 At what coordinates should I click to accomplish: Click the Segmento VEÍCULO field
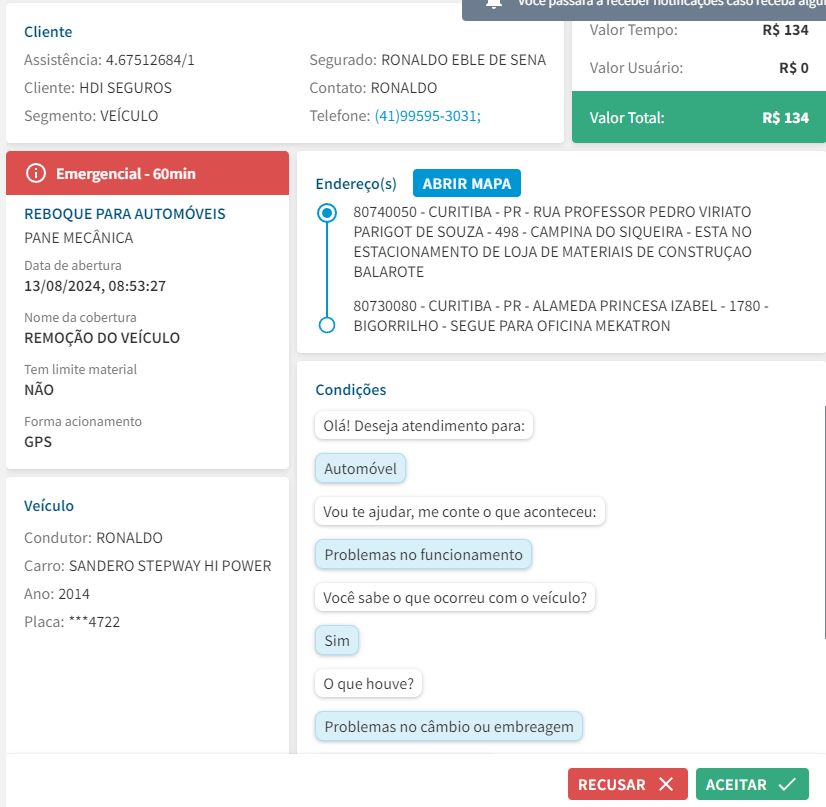91,116
